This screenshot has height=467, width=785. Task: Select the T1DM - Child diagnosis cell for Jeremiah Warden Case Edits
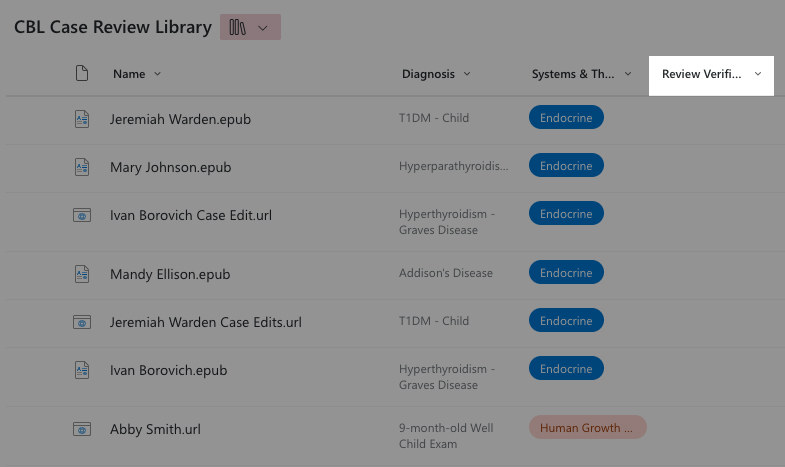433,321
